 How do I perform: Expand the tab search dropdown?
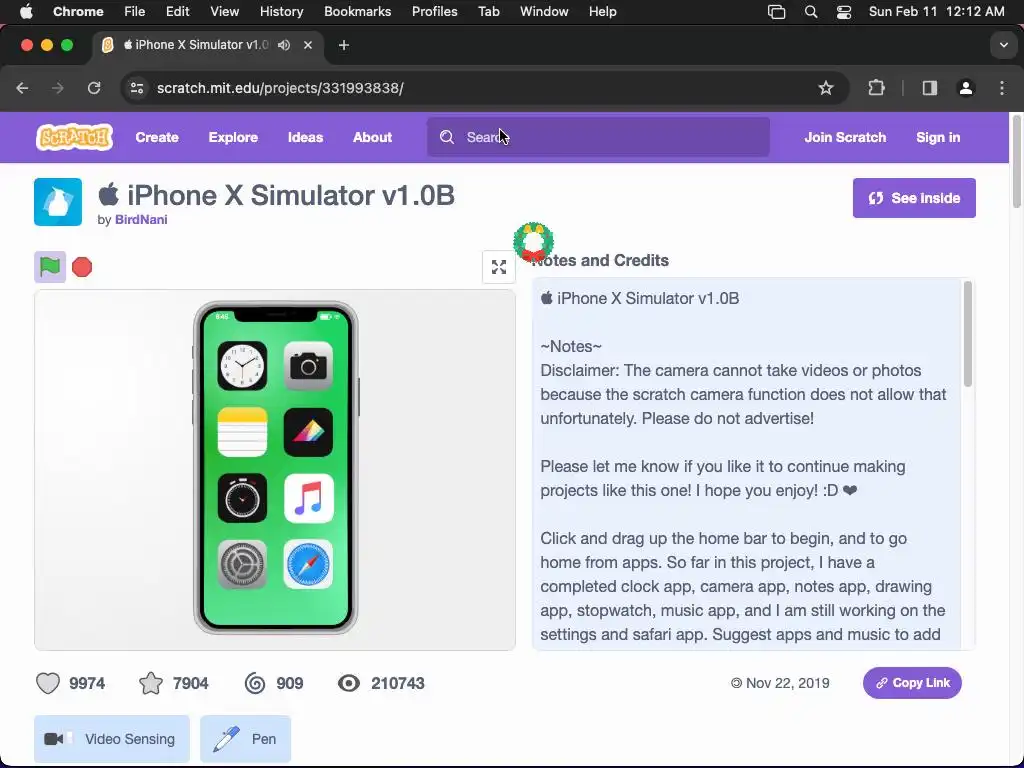1003,45
